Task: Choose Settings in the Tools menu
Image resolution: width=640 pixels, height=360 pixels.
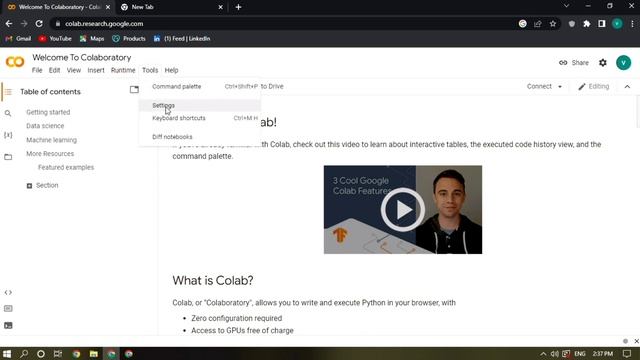Action: pos(200,105)
